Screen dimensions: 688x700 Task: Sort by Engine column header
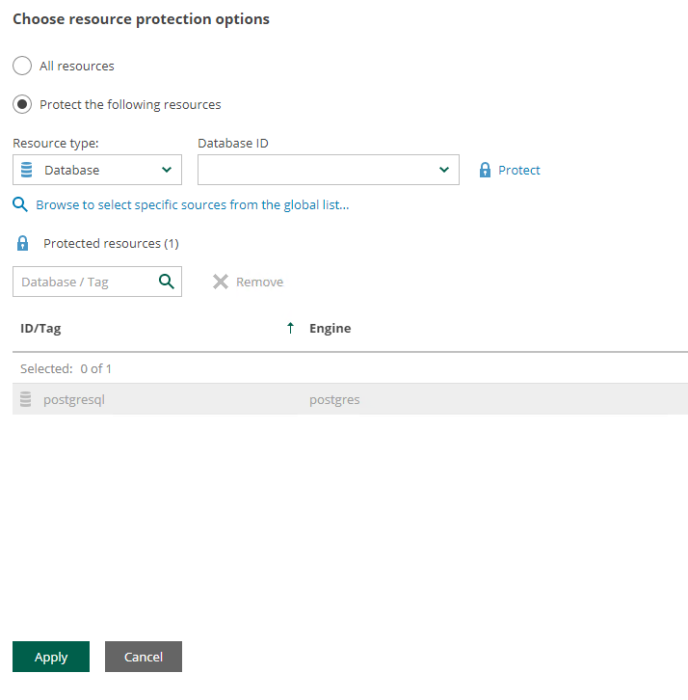coord(330,329)
